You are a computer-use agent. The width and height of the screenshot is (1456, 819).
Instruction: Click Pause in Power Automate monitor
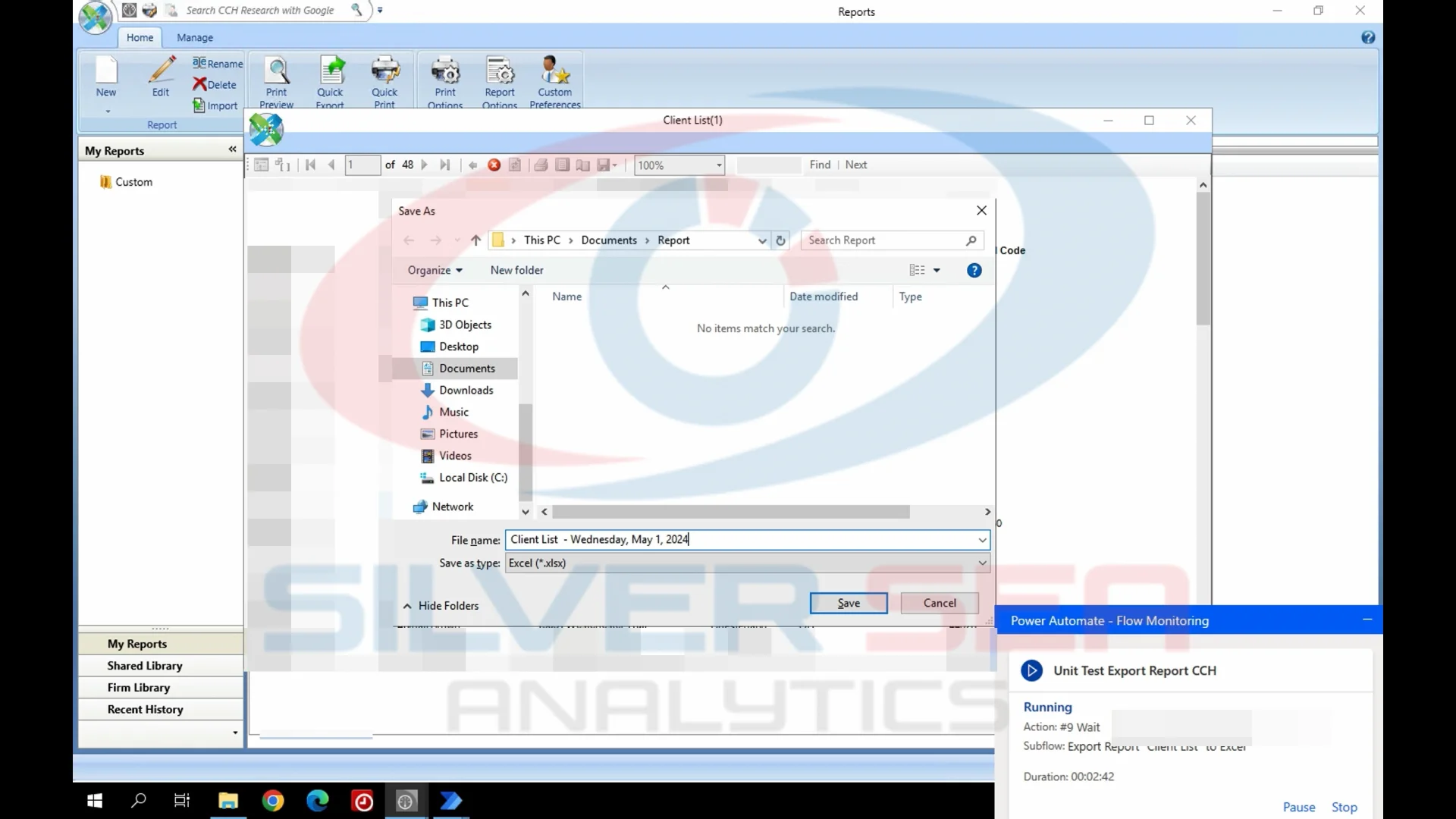click(x=1299, y=807)
